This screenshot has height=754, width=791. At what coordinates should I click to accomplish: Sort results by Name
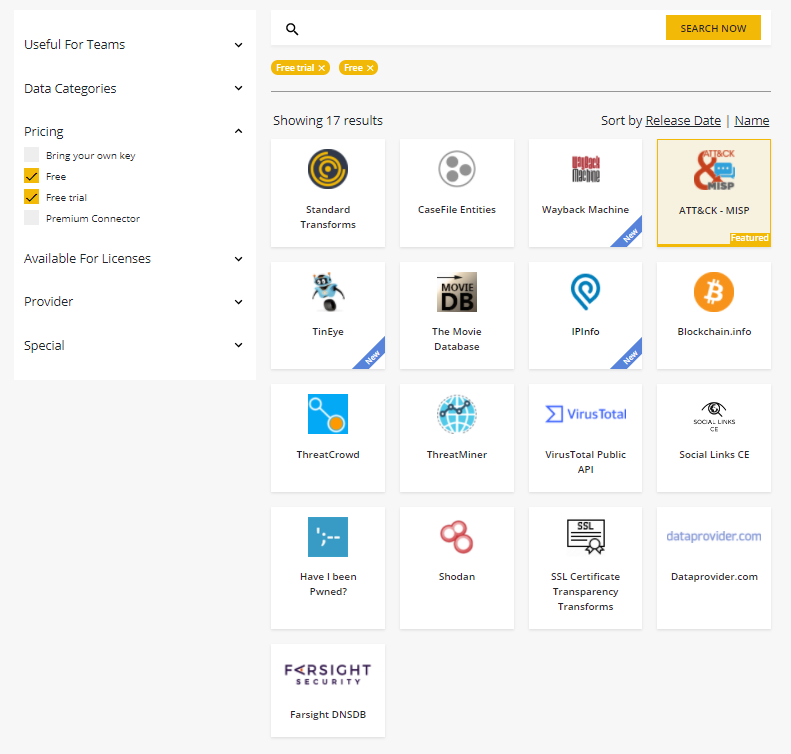pos(752,121)
